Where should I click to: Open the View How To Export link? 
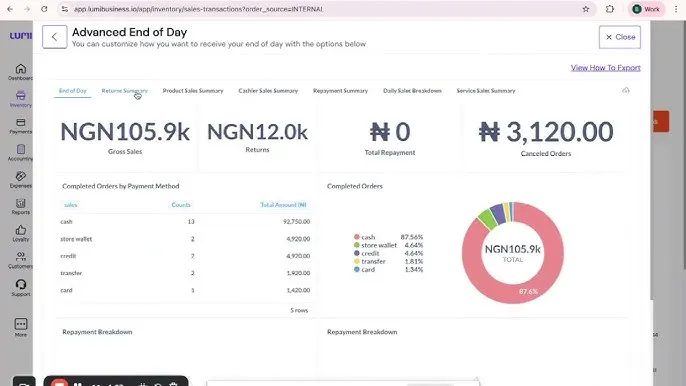[606, 68]
